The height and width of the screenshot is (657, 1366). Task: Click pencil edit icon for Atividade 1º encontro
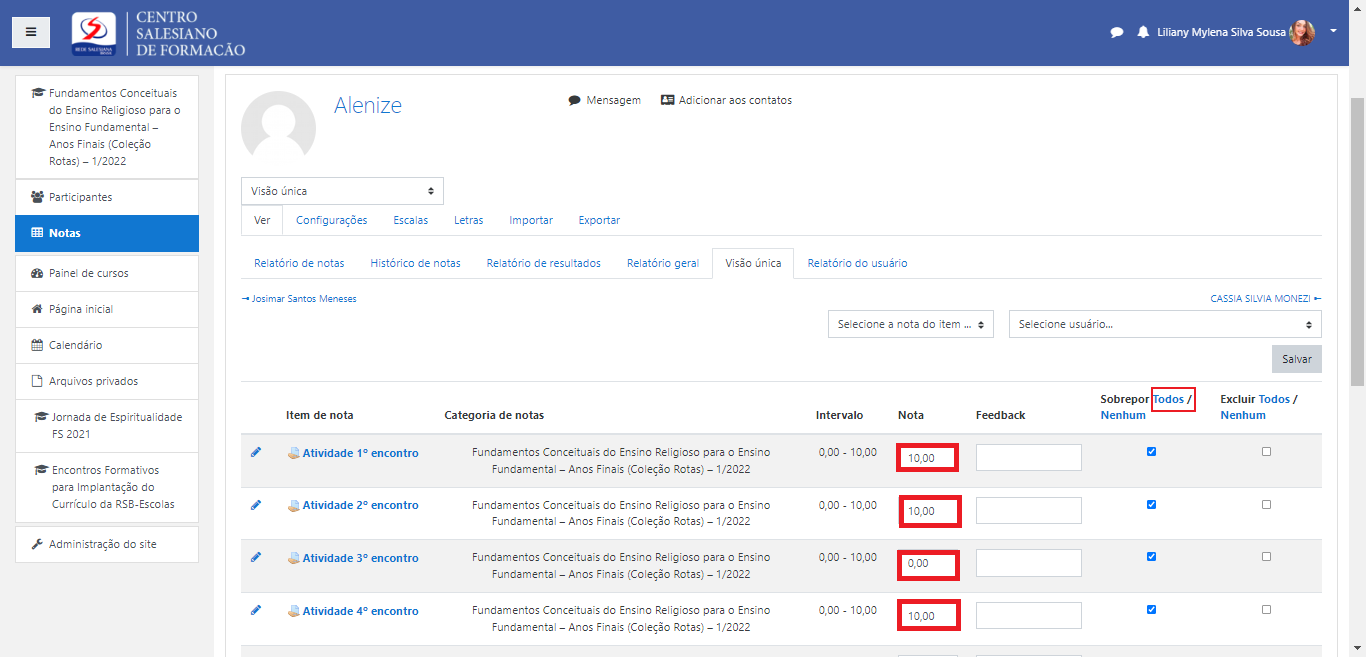pyautogui.click(x=256, y=452)
